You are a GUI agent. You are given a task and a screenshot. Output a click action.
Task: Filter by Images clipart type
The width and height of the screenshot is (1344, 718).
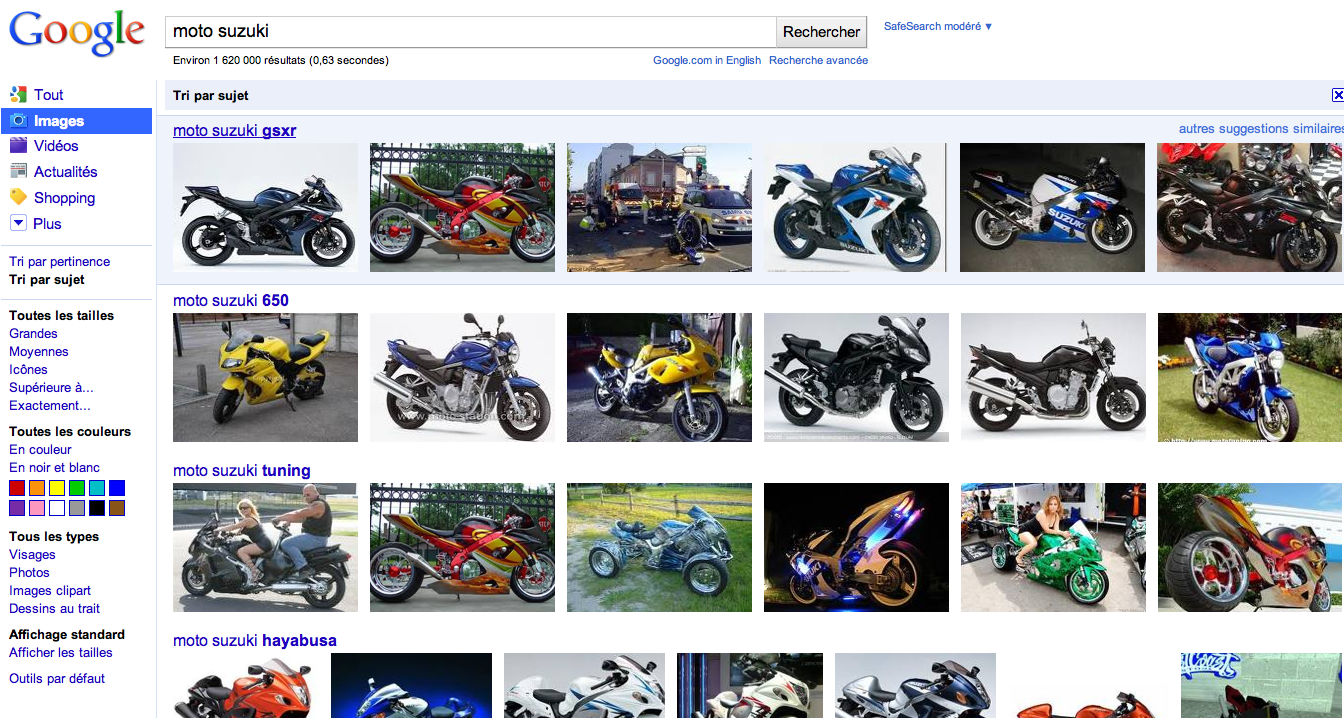(50, 591)
